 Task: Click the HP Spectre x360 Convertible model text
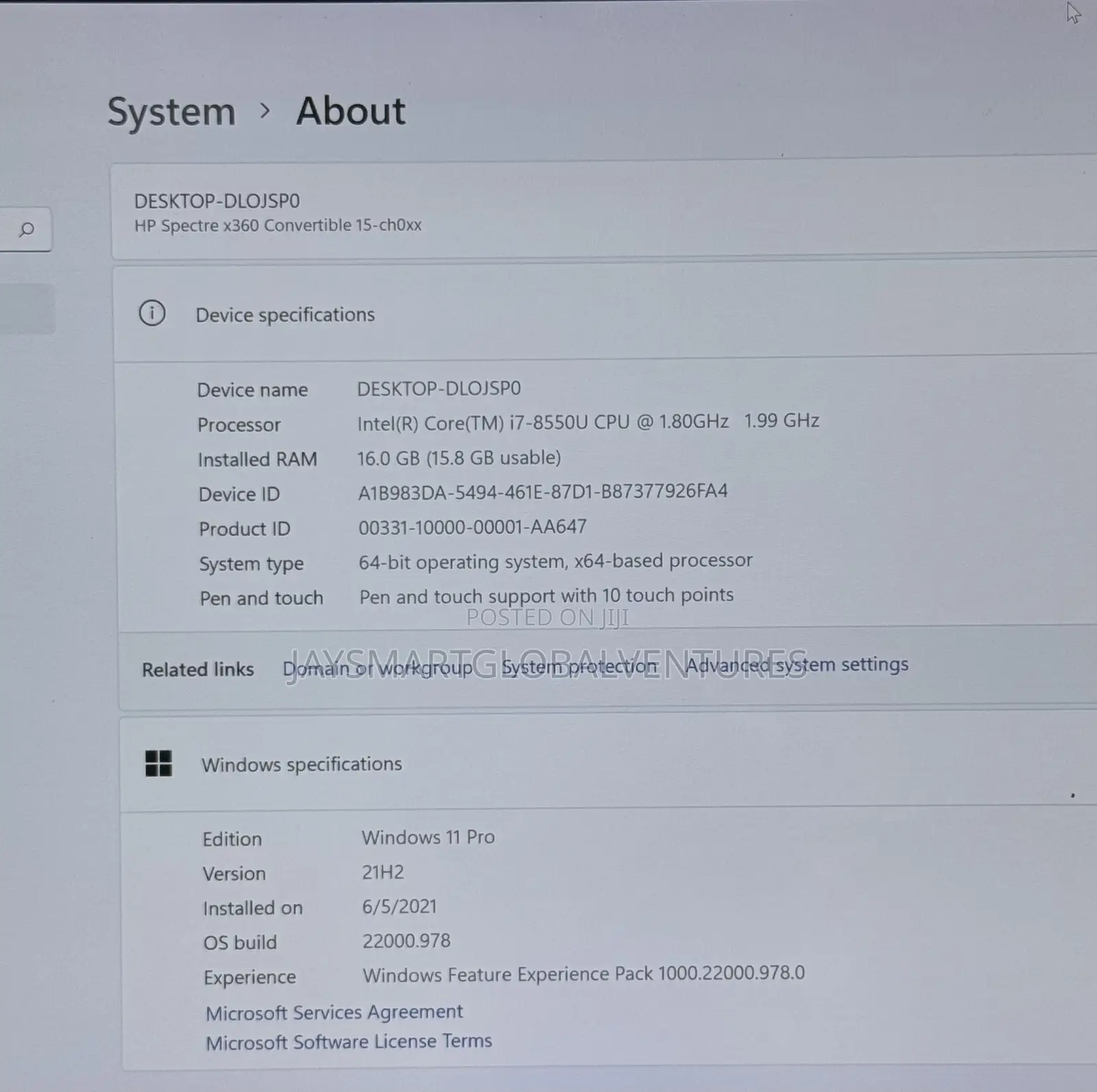click(x=278, y=226)
